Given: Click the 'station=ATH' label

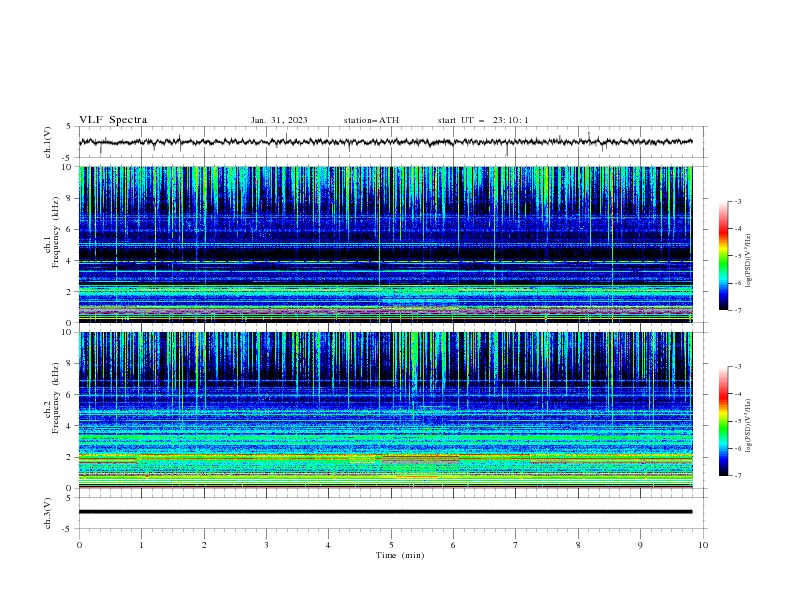Looking at the screenshot, I should coord(371,120).
